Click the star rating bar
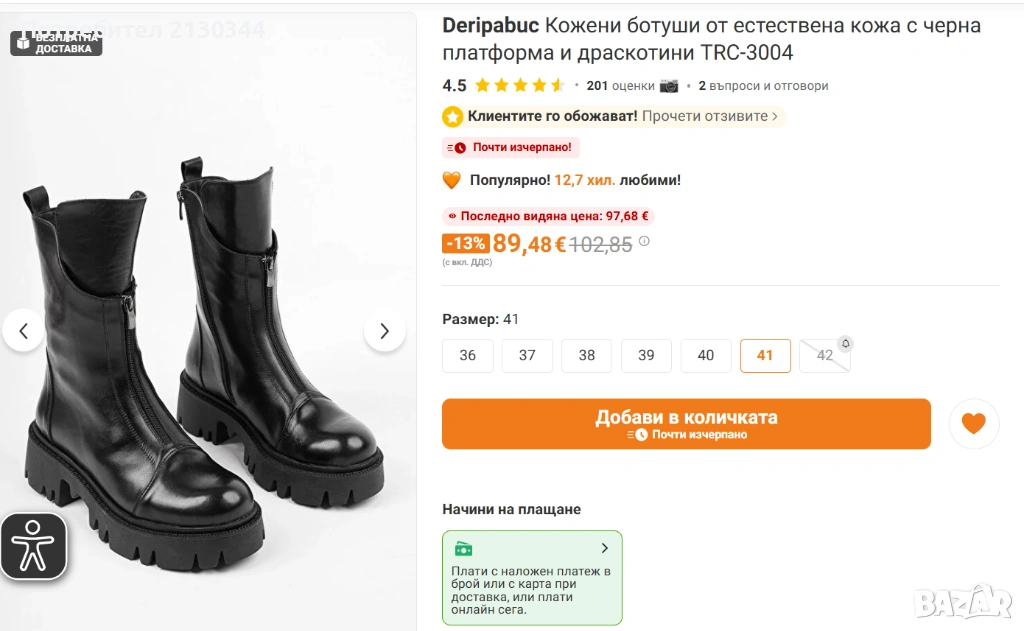Viewport: 1024px width, 631px height. click(x=519, y=86)
